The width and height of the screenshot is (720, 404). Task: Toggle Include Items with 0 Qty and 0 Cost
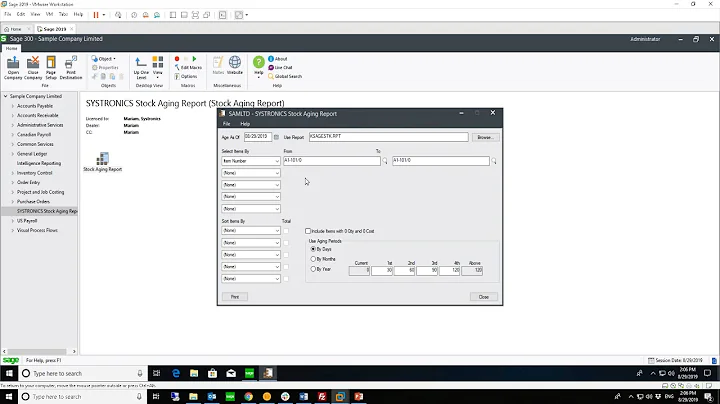tap(308, 231)
